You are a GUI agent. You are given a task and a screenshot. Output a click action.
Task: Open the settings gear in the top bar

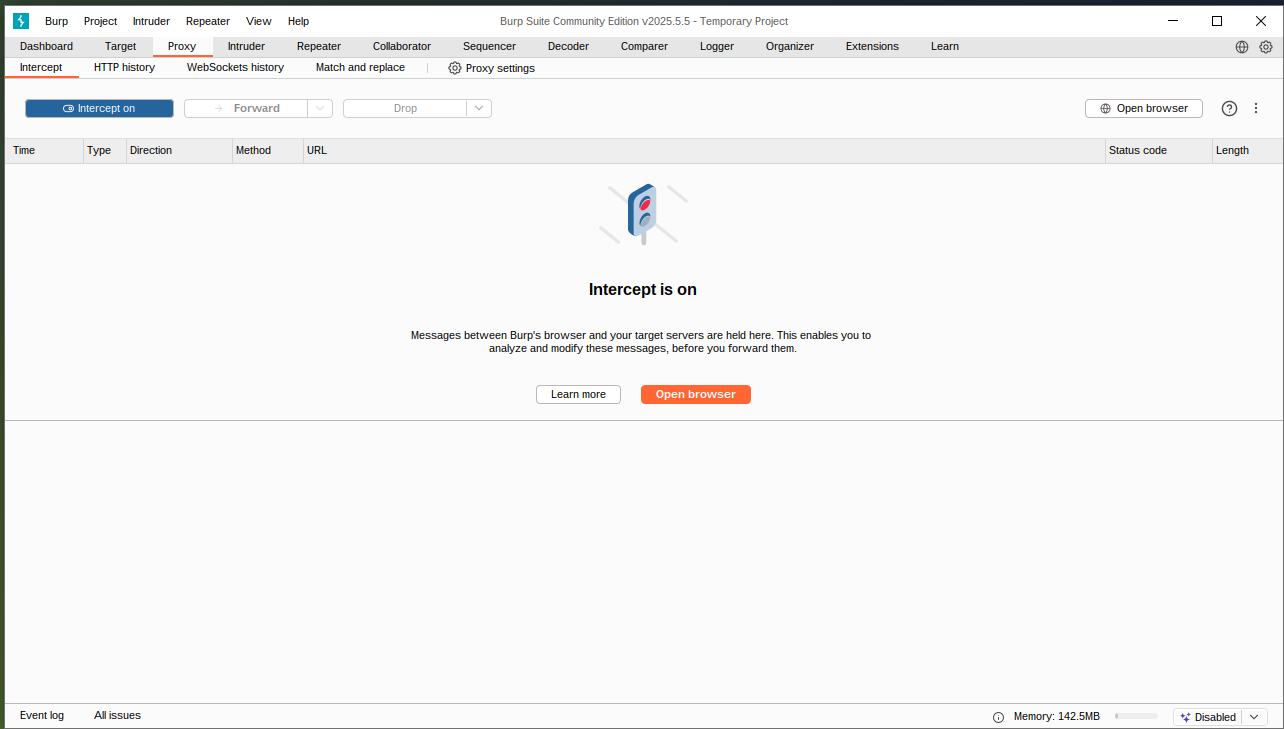tap(1266, 47)
